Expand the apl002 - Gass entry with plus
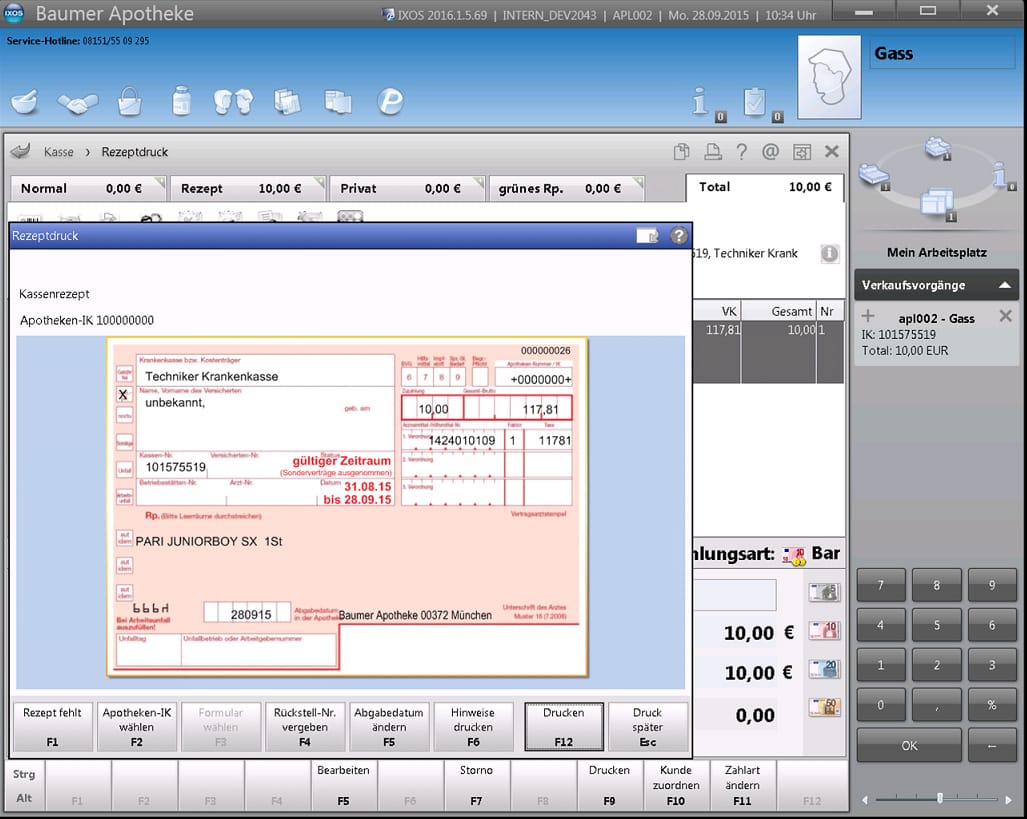The image size is (1027, 819). pyautogui.click(x=868, y=317)
